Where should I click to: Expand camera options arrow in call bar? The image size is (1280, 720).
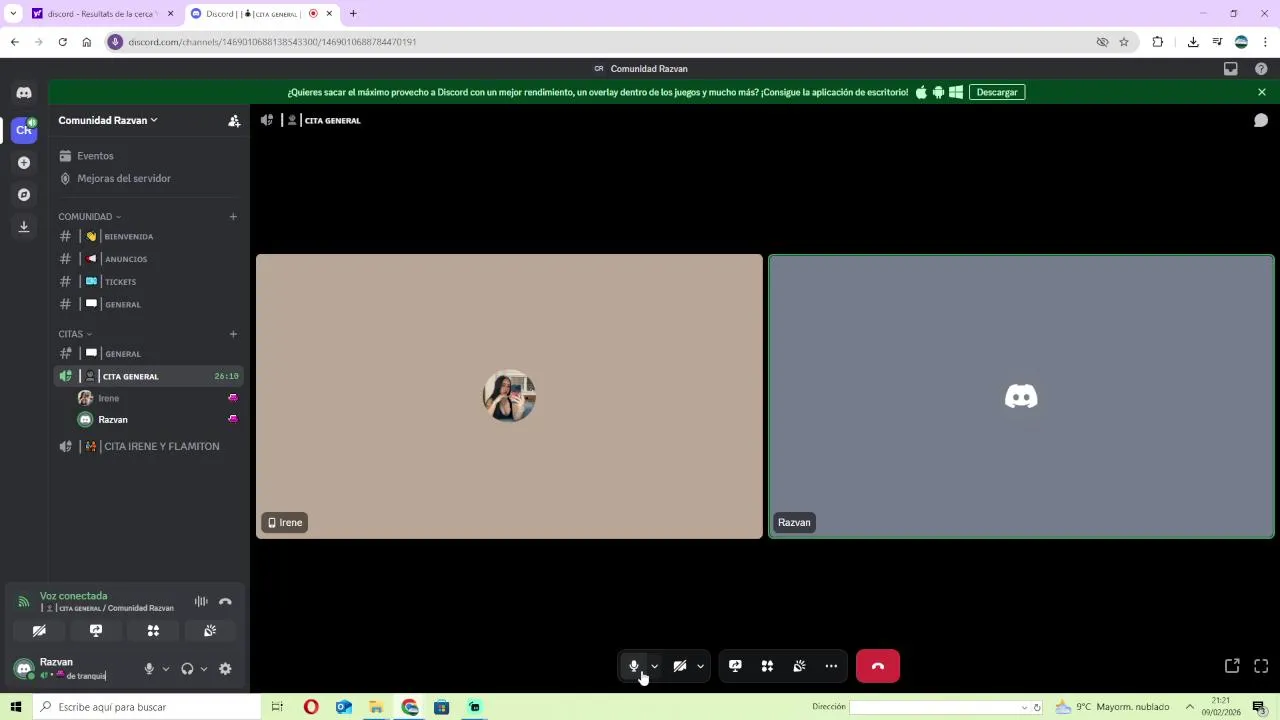(x=701, y=666)
